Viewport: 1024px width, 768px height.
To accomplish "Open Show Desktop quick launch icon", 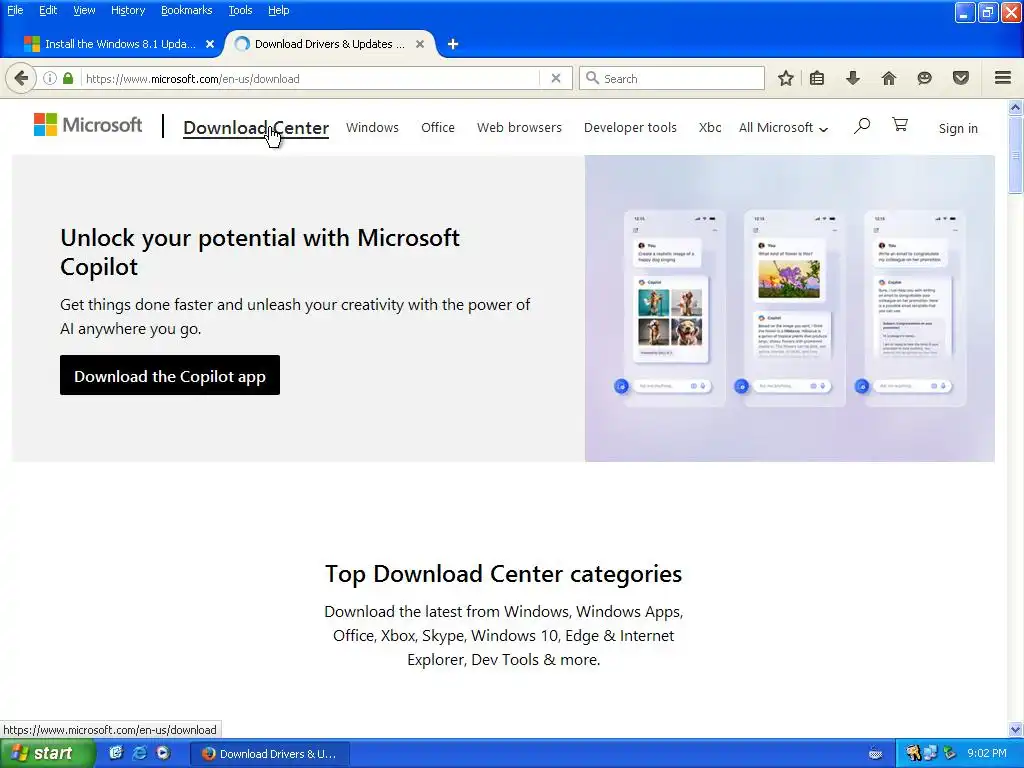I will pos(116,753).
